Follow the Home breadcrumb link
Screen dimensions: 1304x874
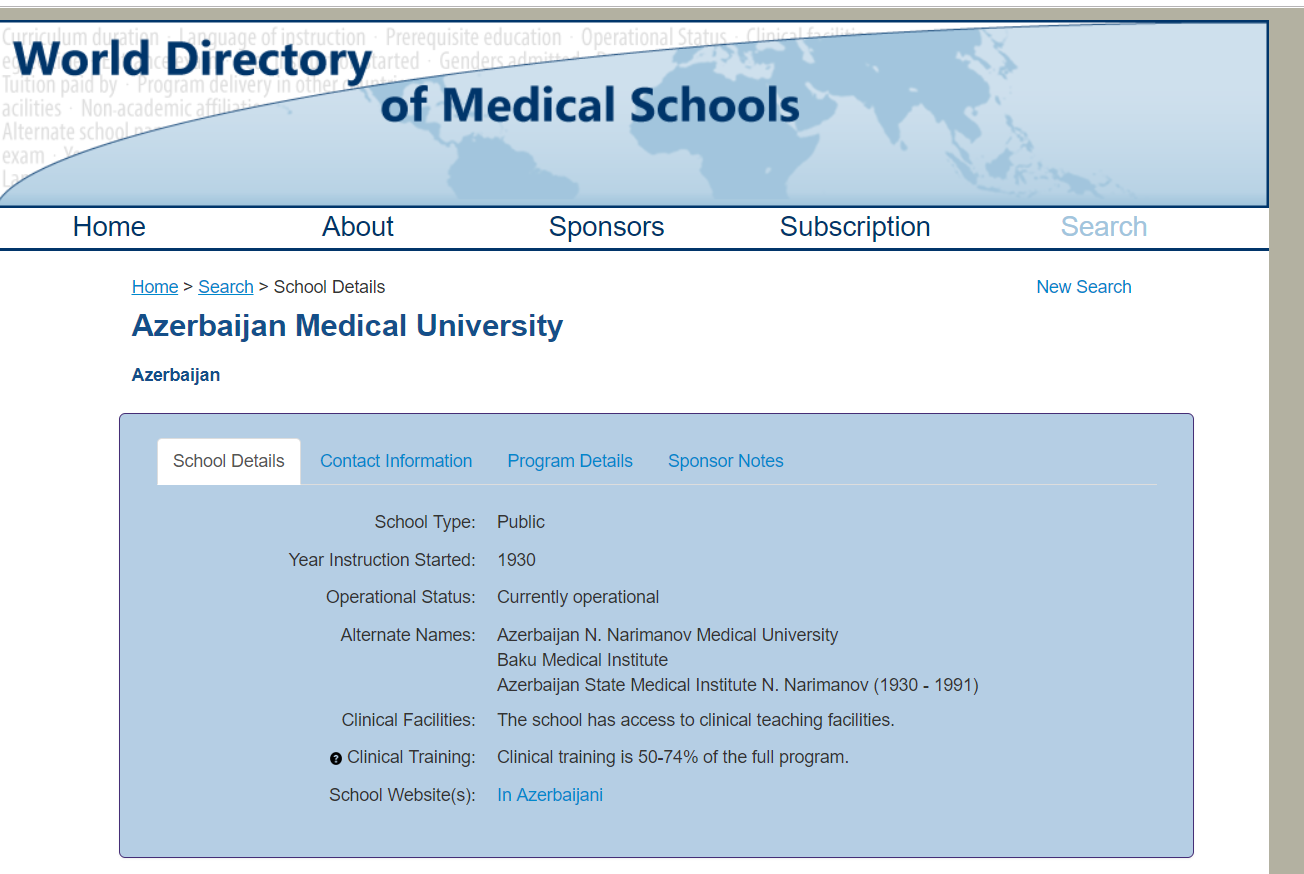click(154, 287)
